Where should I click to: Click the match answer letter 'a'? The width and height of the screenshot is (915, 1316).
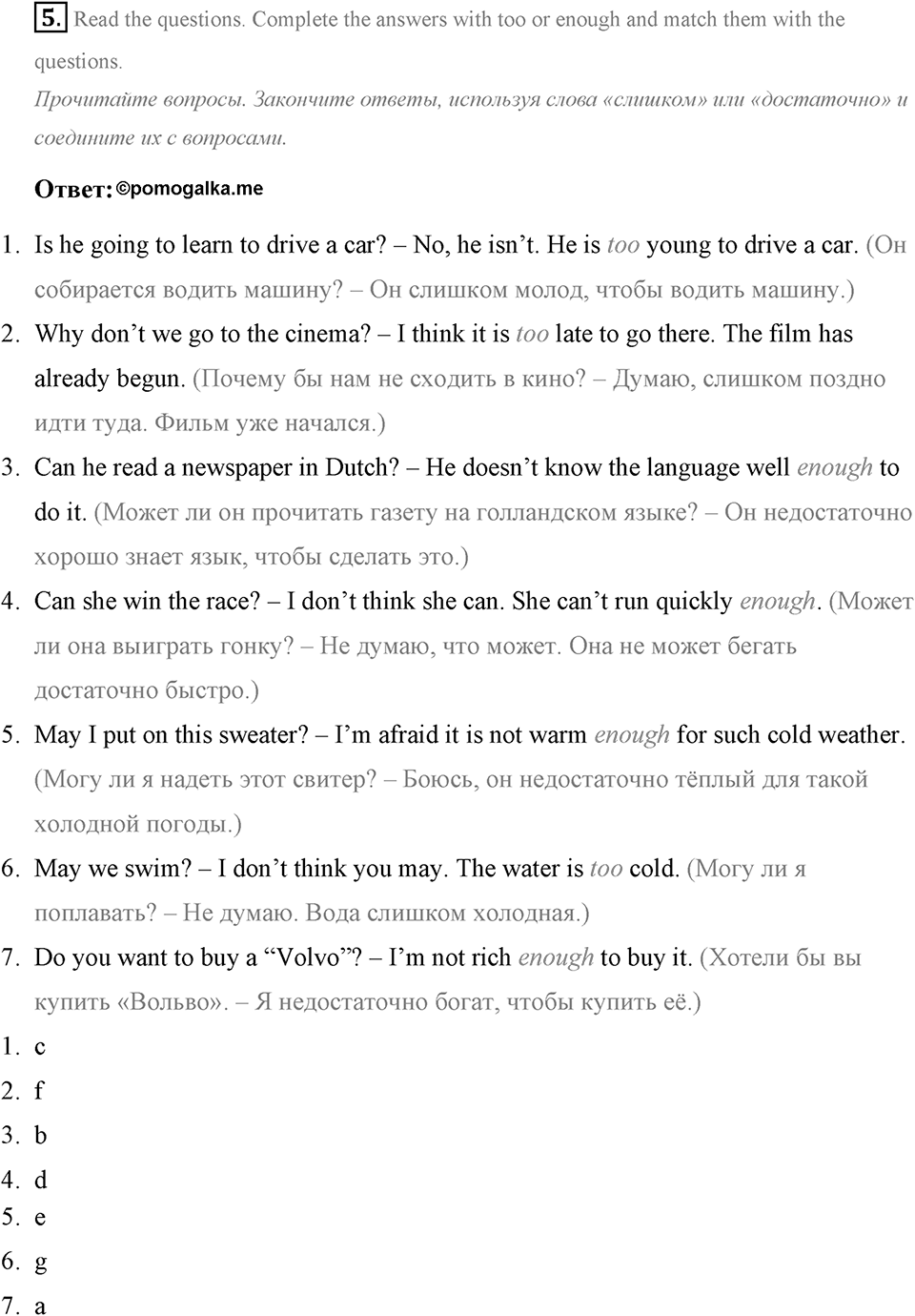40,1307
